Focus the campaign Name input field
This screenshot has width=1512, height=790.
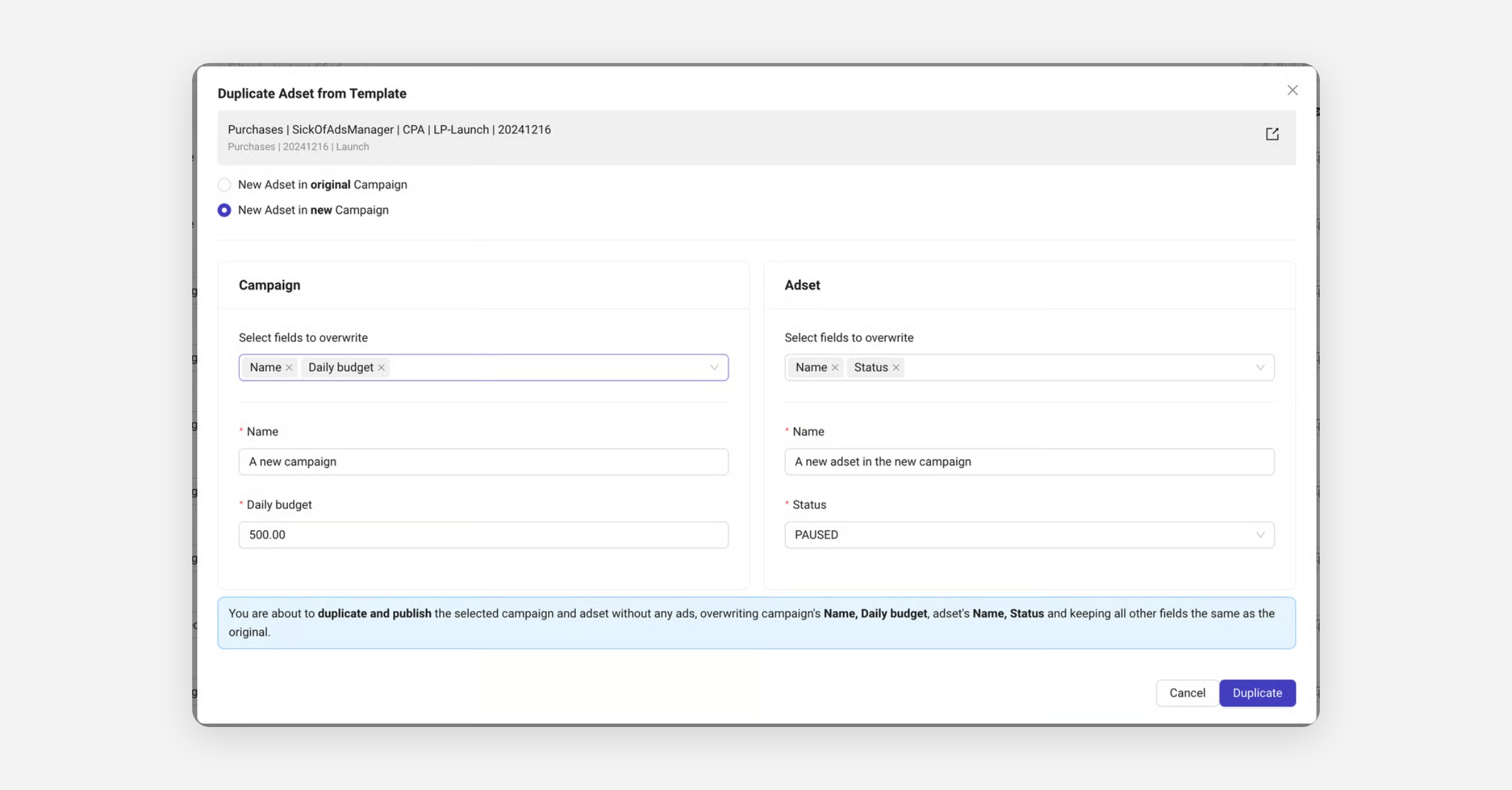[483, 462]
